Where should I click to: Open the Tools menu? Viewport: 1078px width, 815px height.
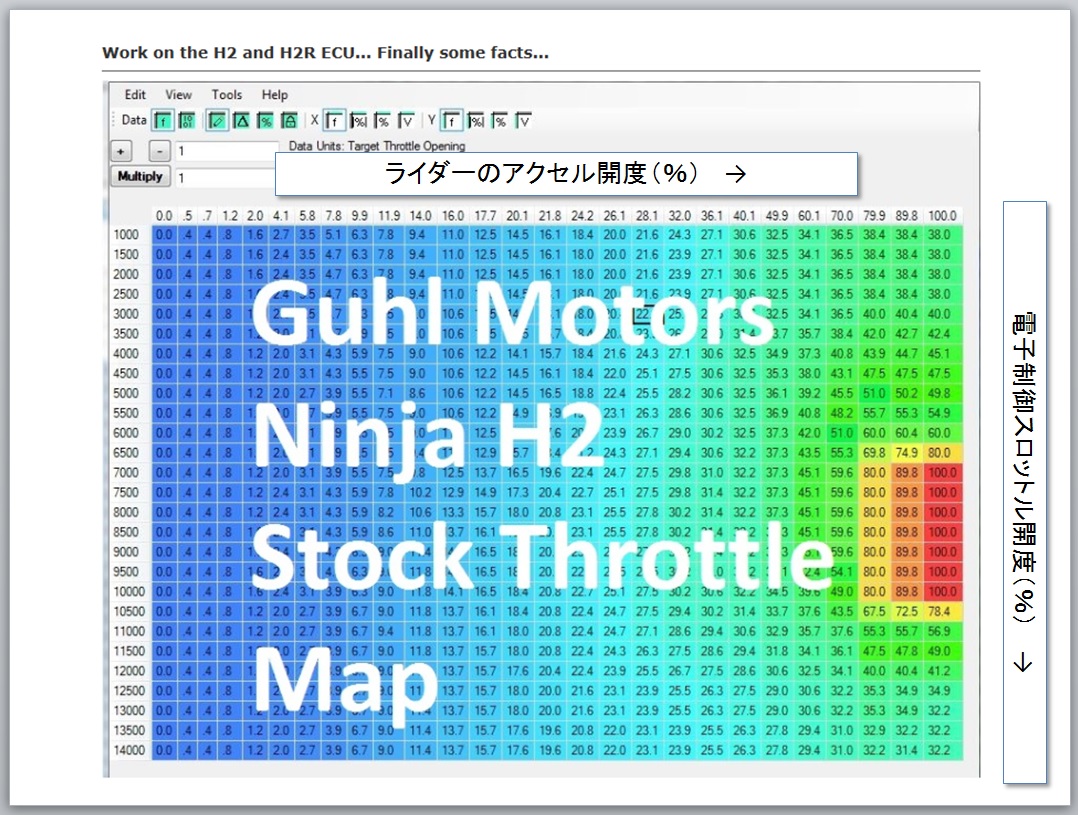click(x=226, y=95)
